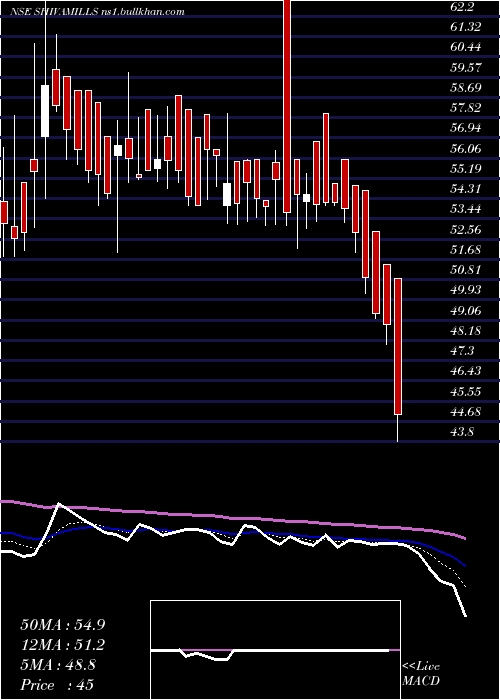Select the tall white candlestick near 58.69
Screen dimensions: 500x700
[x=45, y=111]
